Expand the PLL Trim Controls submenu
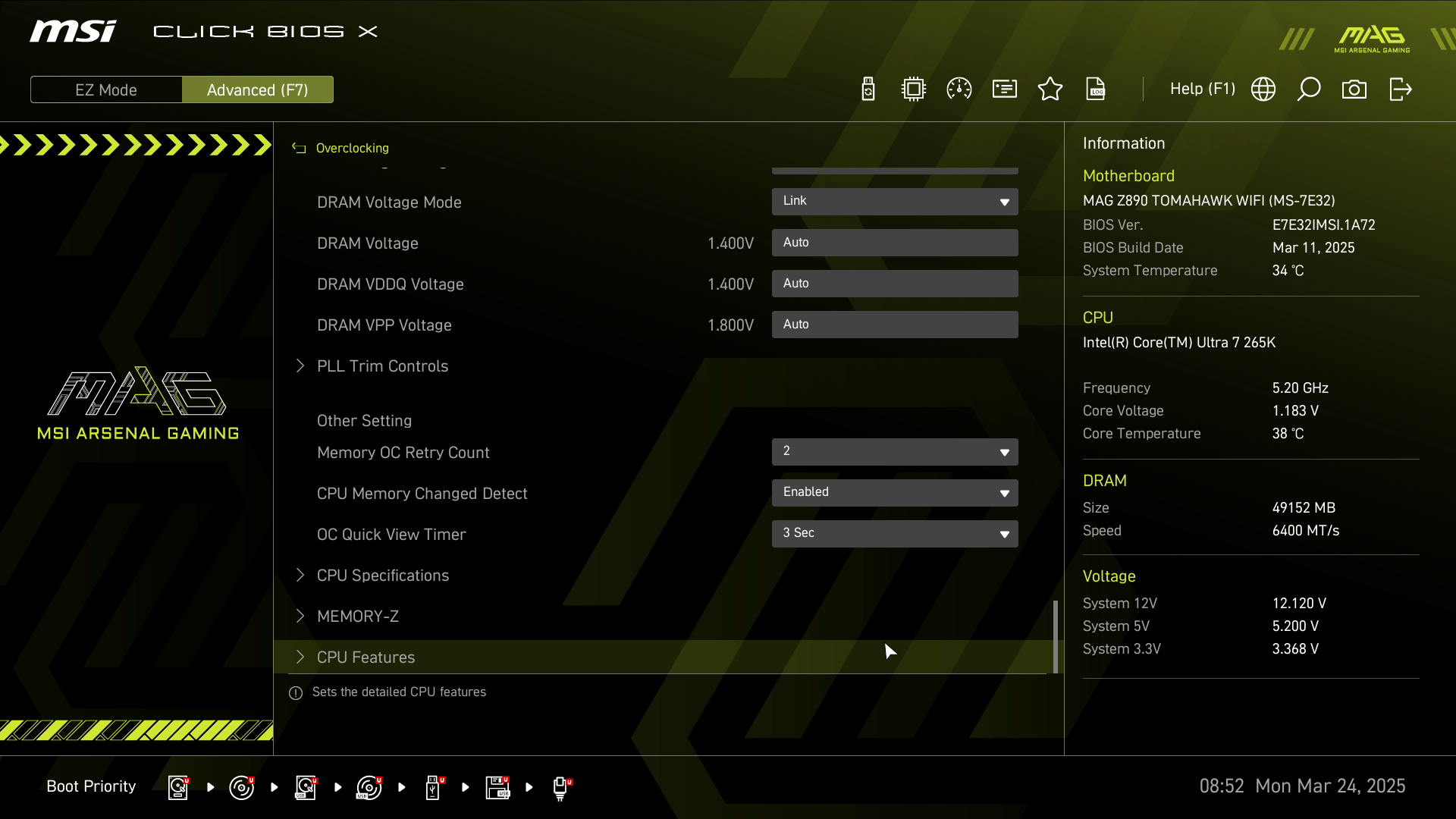The width and height of the screenshot is (1456, 819). 382,366
